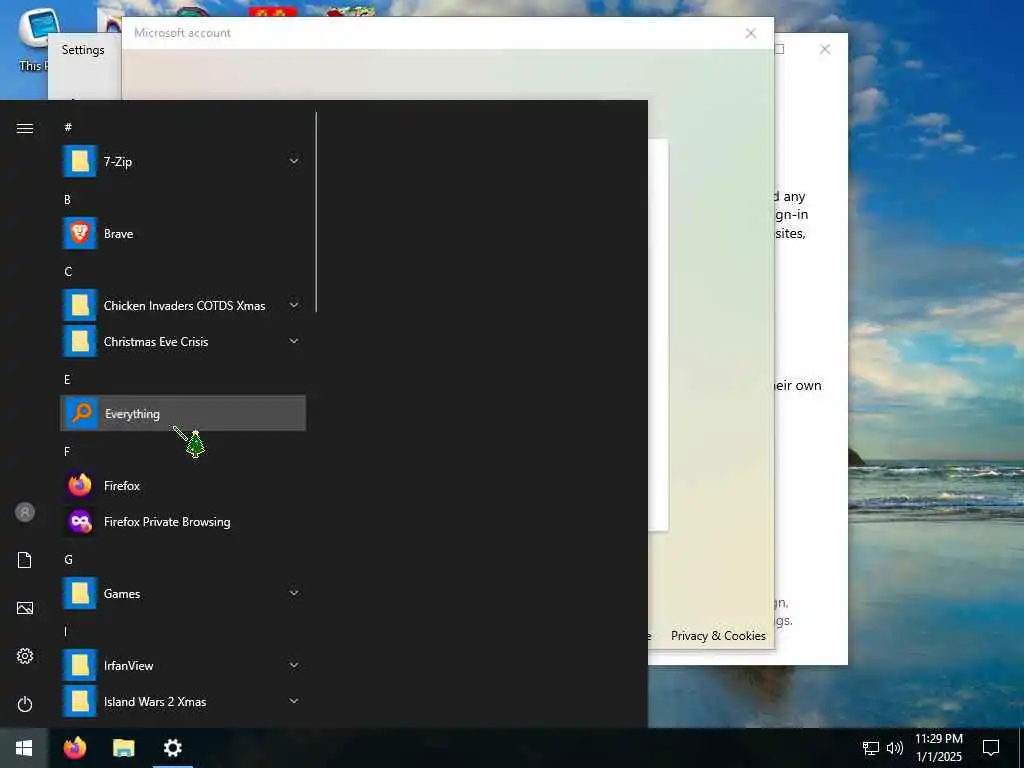Click the Games folder icon in Start
The width and height of the screenshot is (1024, 768).
[80, 594]
